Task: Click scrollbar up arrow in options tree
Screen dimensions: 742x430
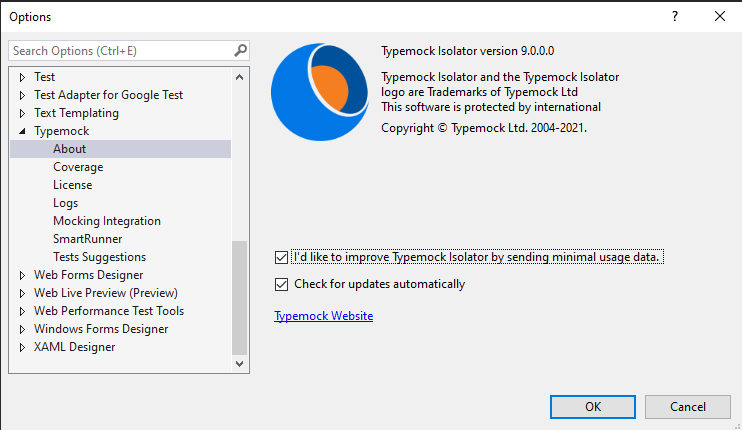Action: 240,76
